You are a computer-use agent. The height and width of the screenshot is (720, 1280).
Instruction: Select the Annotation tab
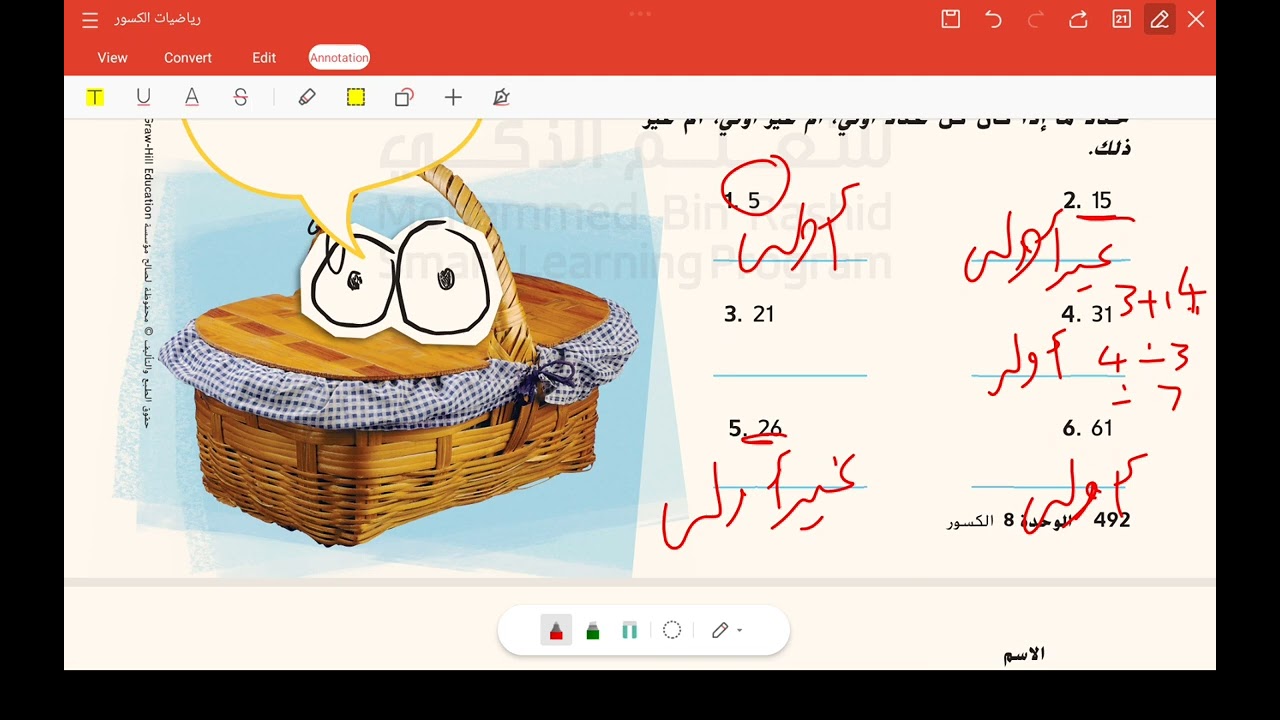[x=339, y=58]
